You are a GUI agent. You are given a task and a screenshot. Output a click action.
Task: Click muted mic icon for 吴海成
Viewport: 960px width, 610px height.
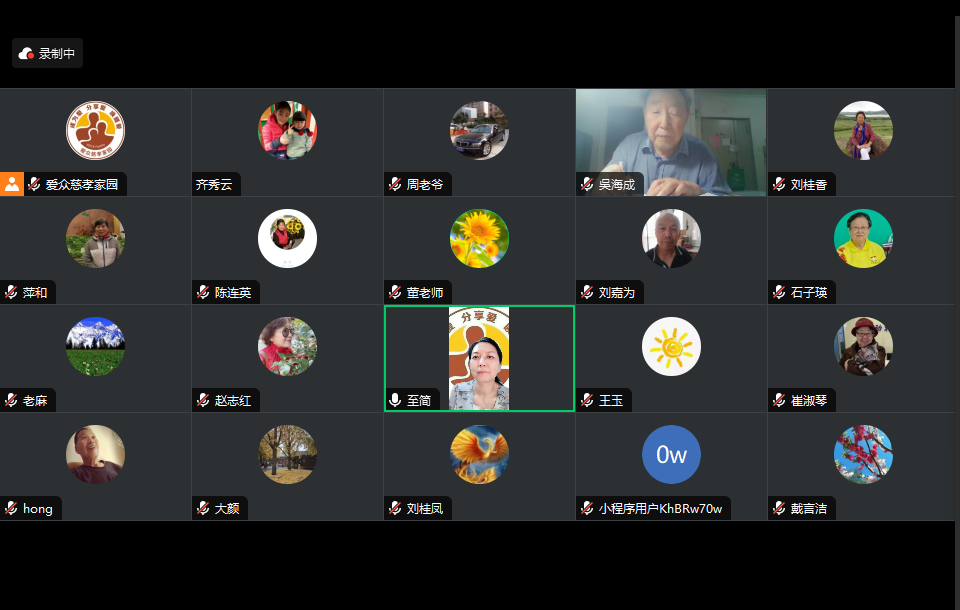[587, 184]
